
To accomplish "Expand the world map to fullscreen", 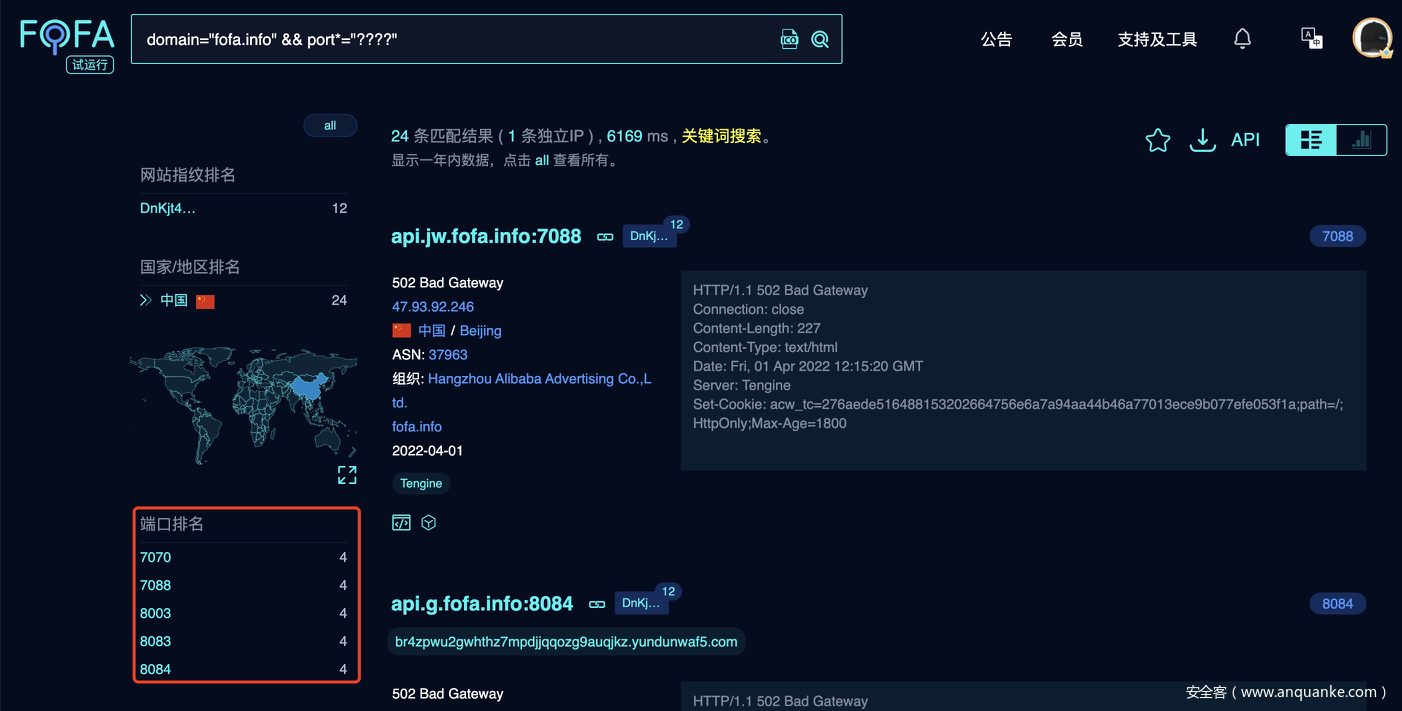I will click(x=347, y=475).
